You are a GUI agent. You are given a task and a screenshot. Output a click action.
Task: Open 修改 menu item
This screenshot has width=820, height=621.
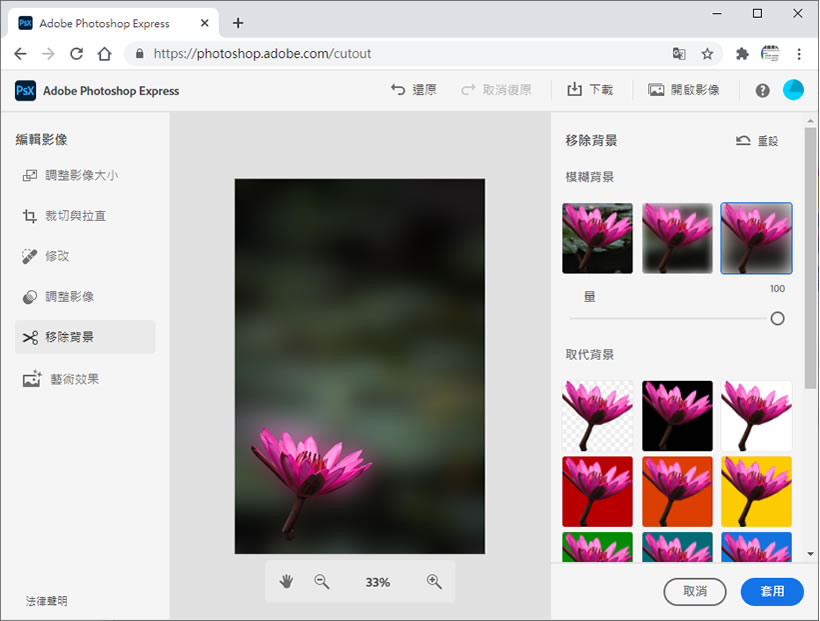click(x=85, y=256)
